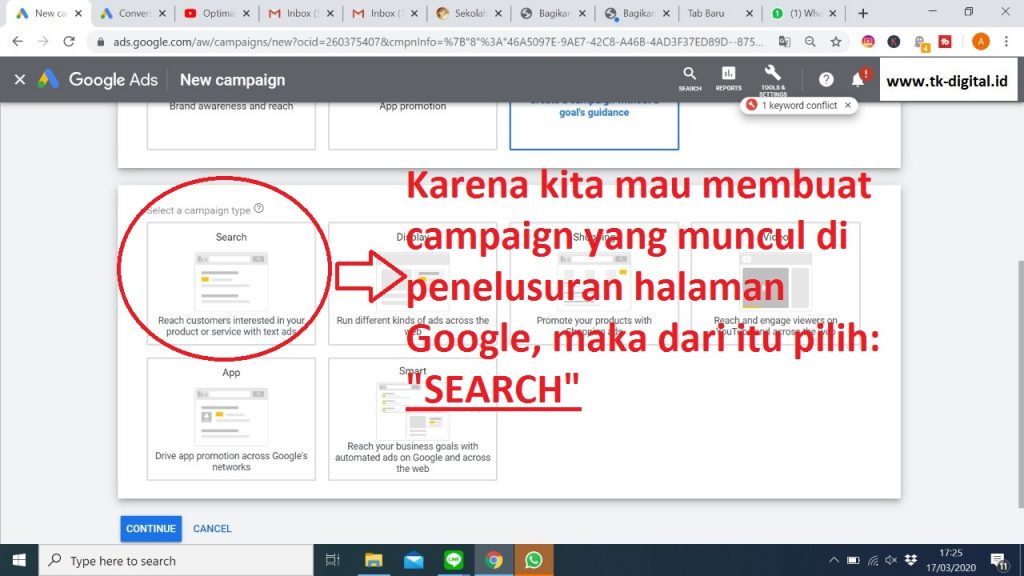This screenshot has width=1024, height=576.
Task: Bookmark this page with the star icon
Action: 836,42
